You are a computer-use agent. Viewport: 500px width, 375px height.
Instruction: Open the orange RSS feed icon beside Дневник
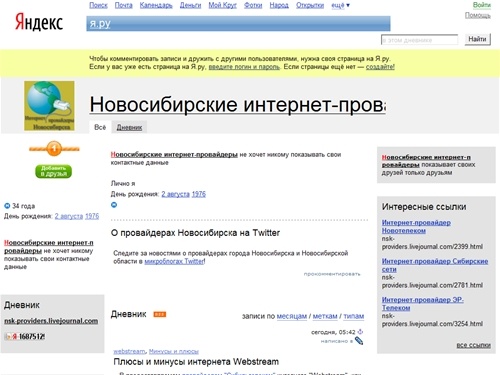160,314
